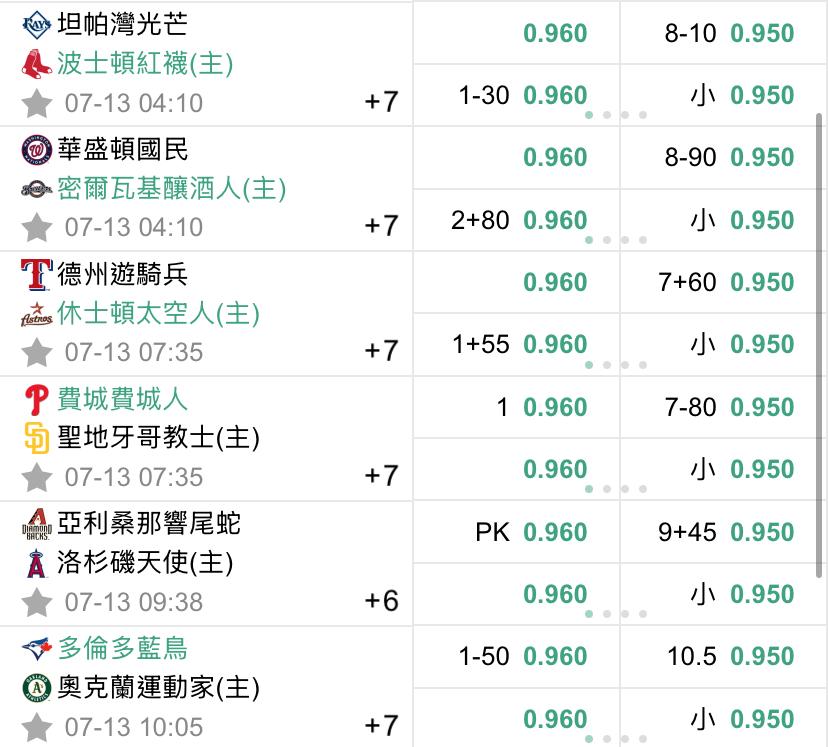
Task: Bet over 8-10 at 0.950 Rays game
Action: [x=724, y=33]
